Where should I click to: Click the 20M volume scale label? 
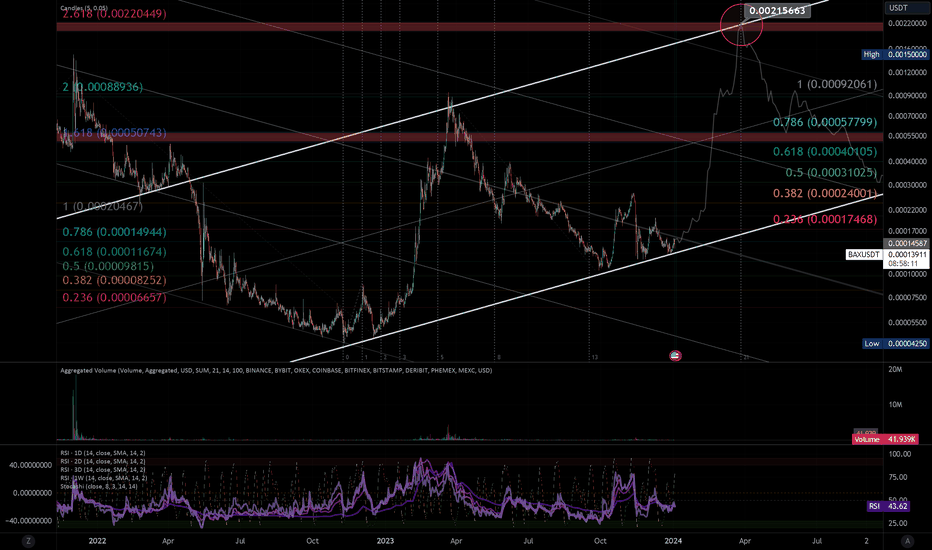pos(895,370)
